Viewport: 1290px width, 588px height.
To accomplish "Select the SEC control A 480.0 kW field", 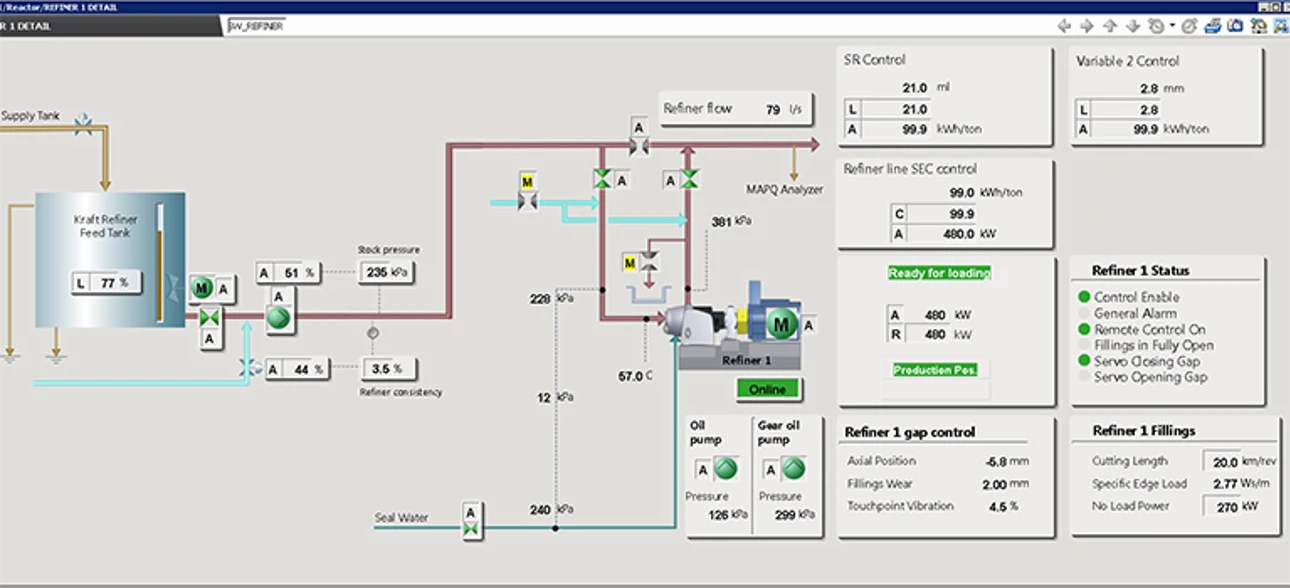I will coord(934,234).
